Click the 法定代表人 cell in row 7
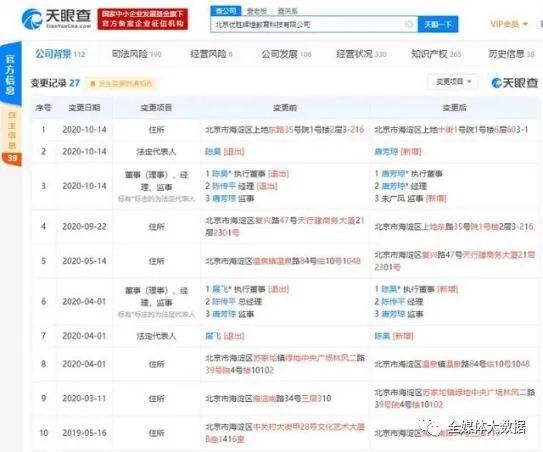Viewport: 543px width, 452px height. point(156,336)
